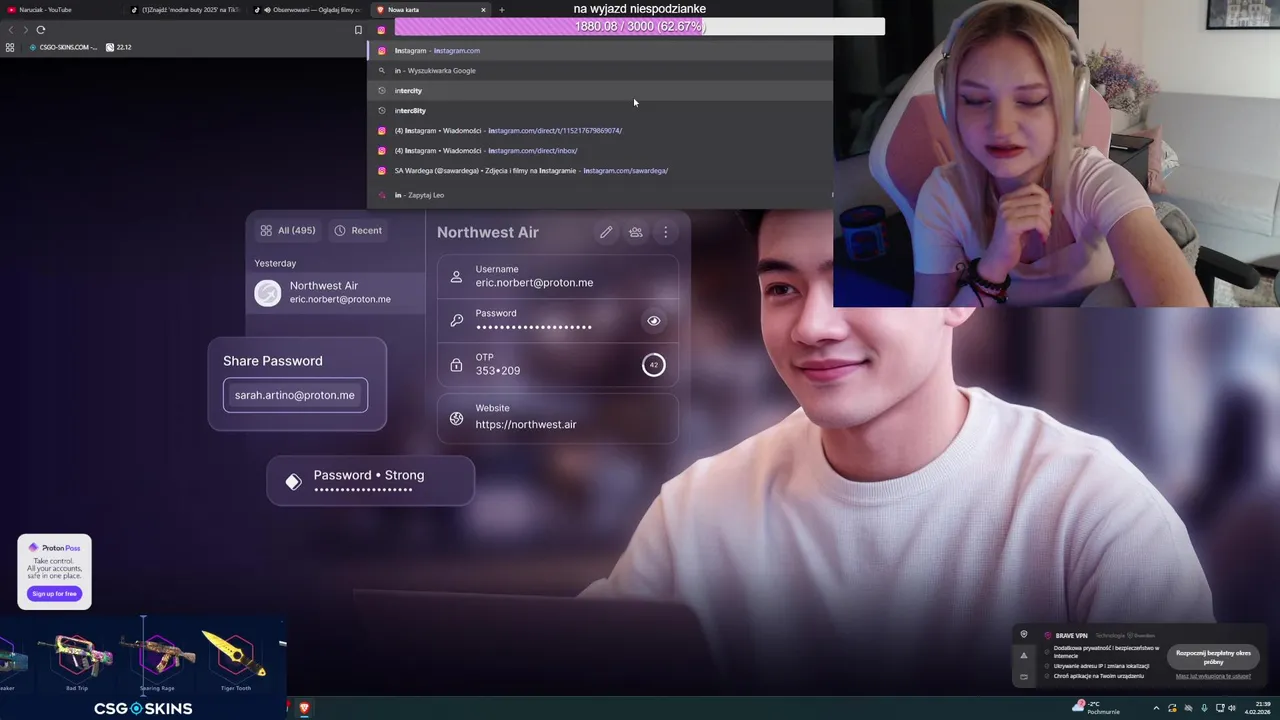This screenshot has width=1280, height=720.
Task: Click Rozpocznij bezpłatny okres próbny button
Action: tap(1213, 657)
